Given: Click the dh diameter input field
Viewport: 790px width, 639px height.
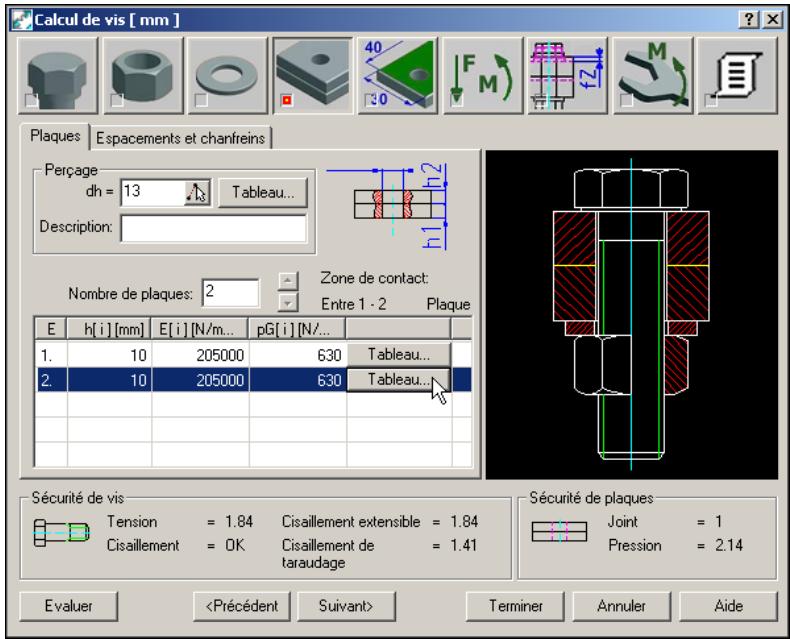Looking at the screenshot, I should [x=153, y=192].
